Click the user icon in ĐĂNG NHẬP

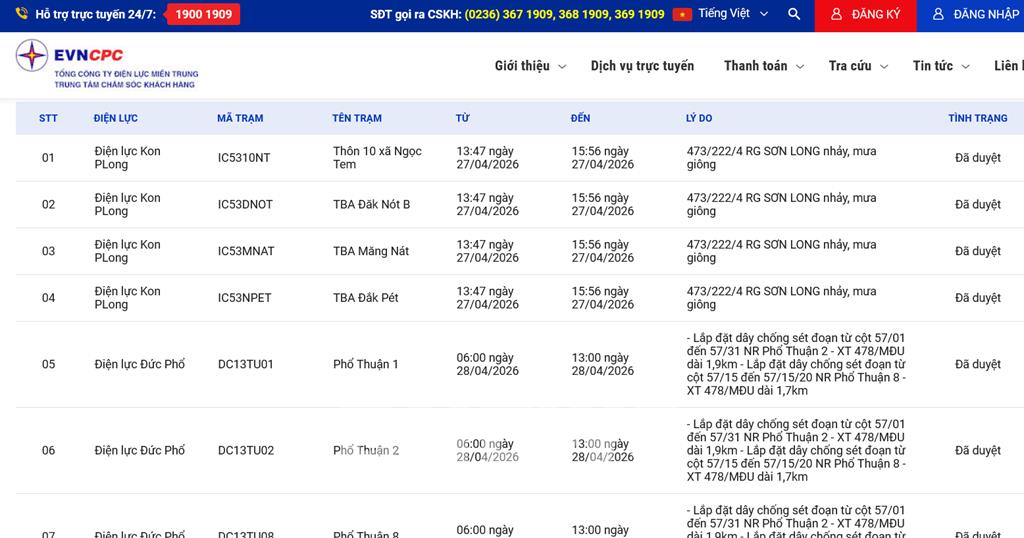[x=938, y=15]
